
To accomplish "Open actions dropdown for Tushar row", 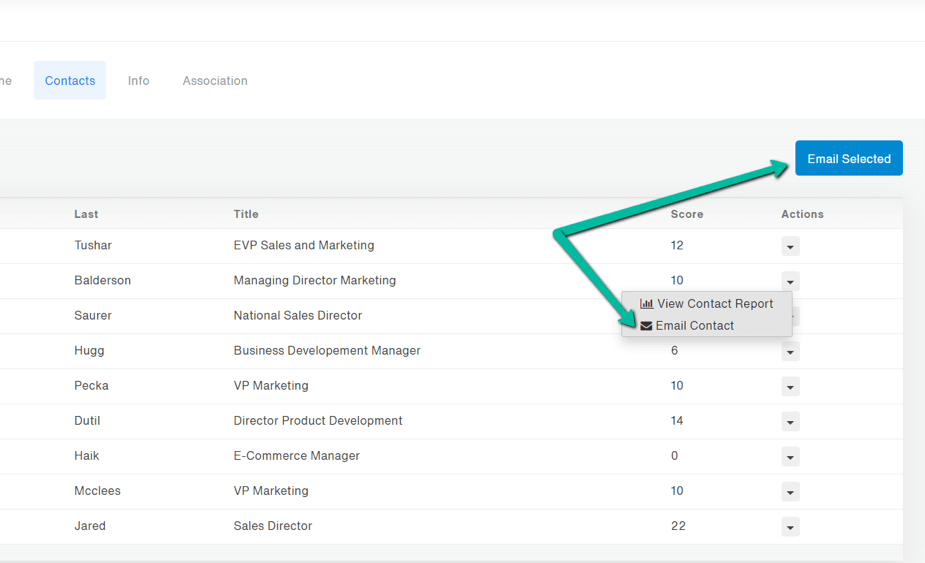I will (x=790, y=247).
